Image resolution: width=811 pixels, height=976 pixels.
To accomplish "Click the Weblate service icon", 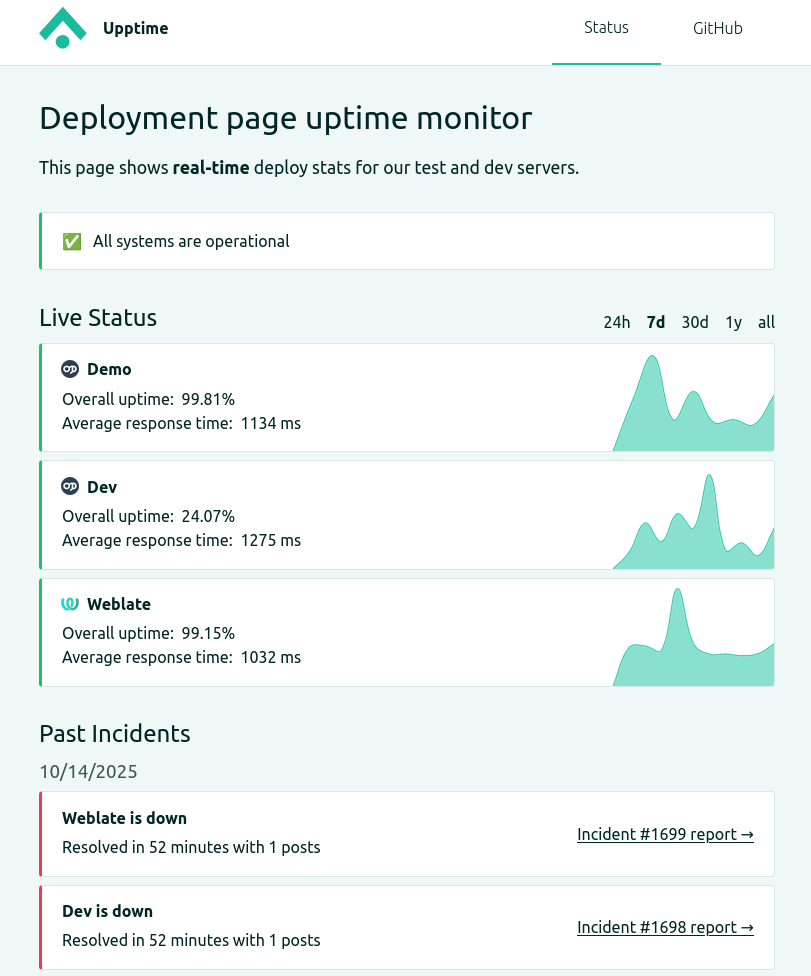I will [x=70, y=604].
